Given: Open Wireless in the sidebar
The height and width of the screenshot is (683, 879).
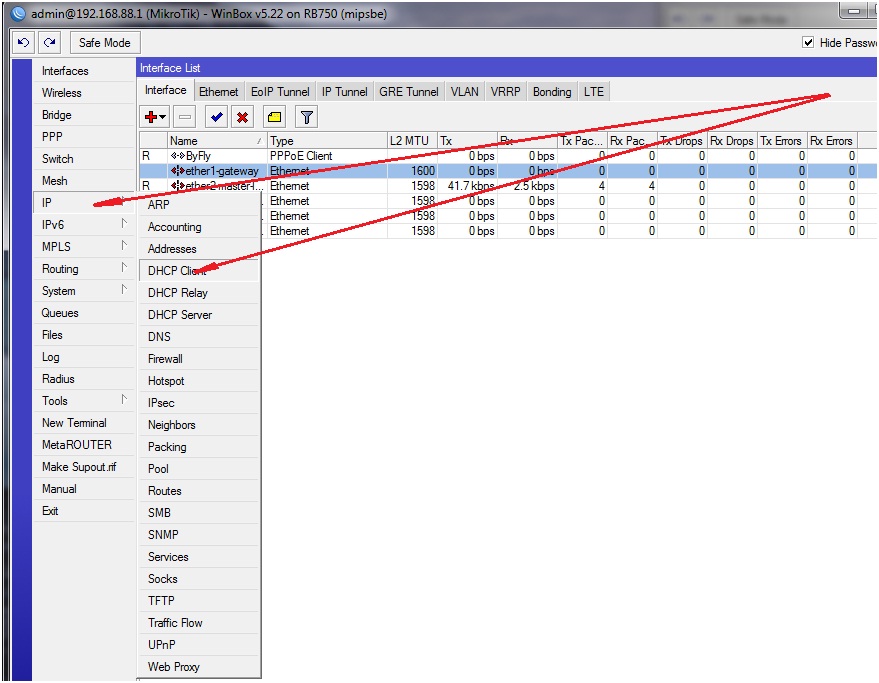Looking at the screenshot, I should click(x=84, y=93).
